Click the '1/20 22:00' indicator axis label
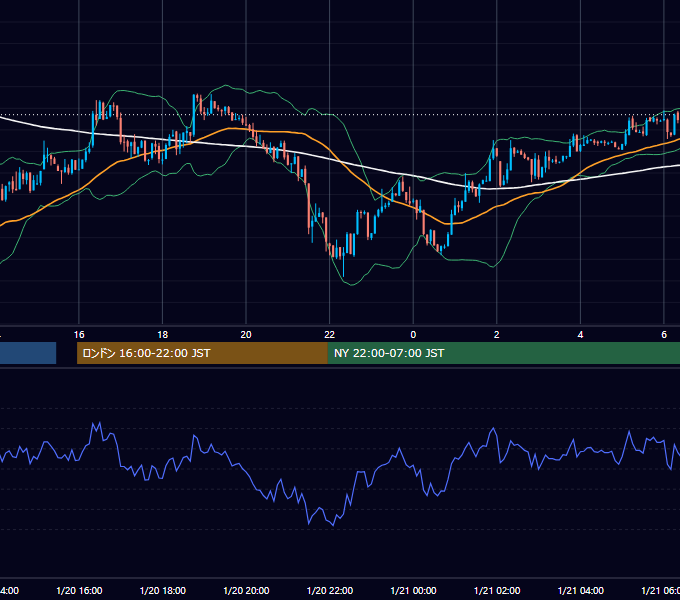The width and height of the screenshot is (680, 600). (330, 590)
